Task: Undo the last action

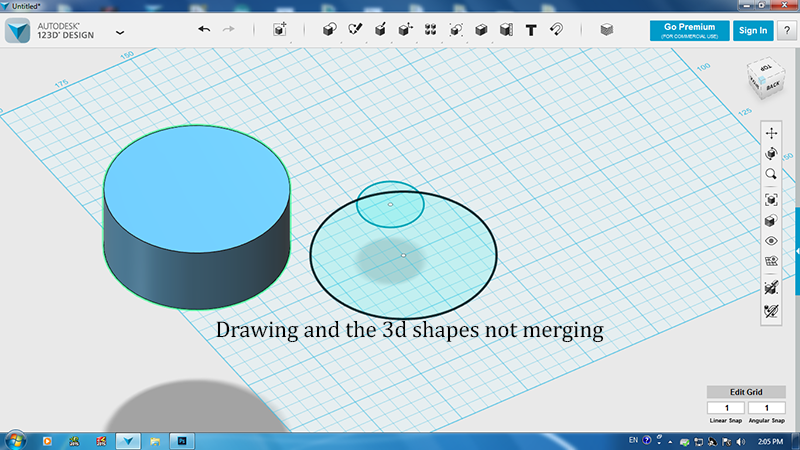Action: 204,30
